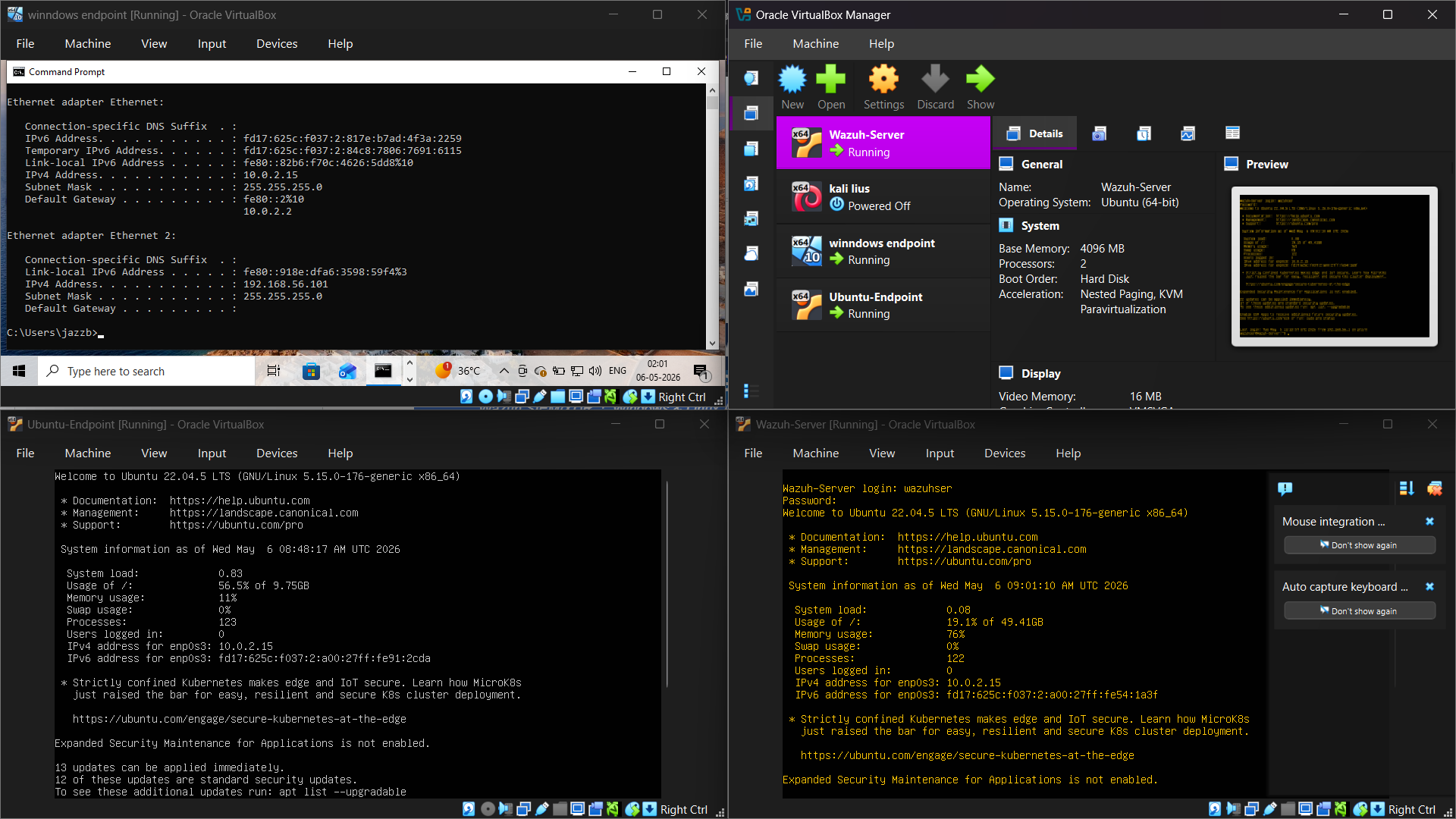Open the guest volume control icon

click(595, 371)
